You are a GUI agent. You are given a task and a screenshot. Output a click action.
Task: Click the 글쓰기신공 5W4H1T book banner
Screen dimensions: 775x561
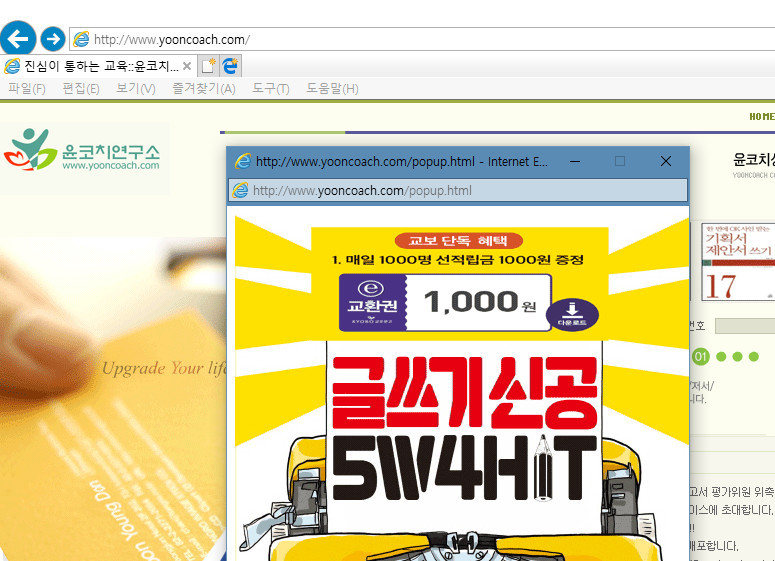(464, 430)
